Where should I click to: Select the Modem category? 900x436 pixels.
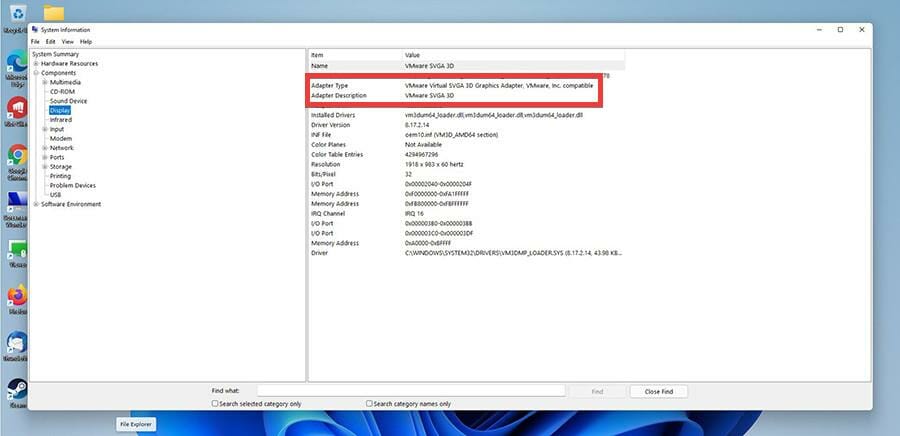[x=61, y=138]
